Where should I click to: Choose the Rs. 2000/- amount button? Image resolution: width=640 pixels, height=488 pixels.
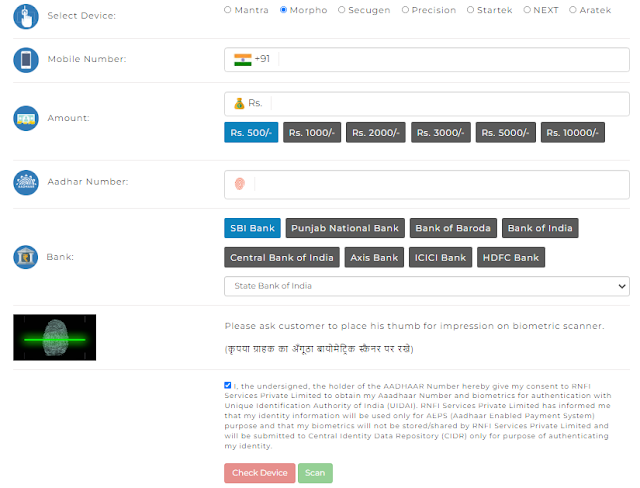(376, 132)
